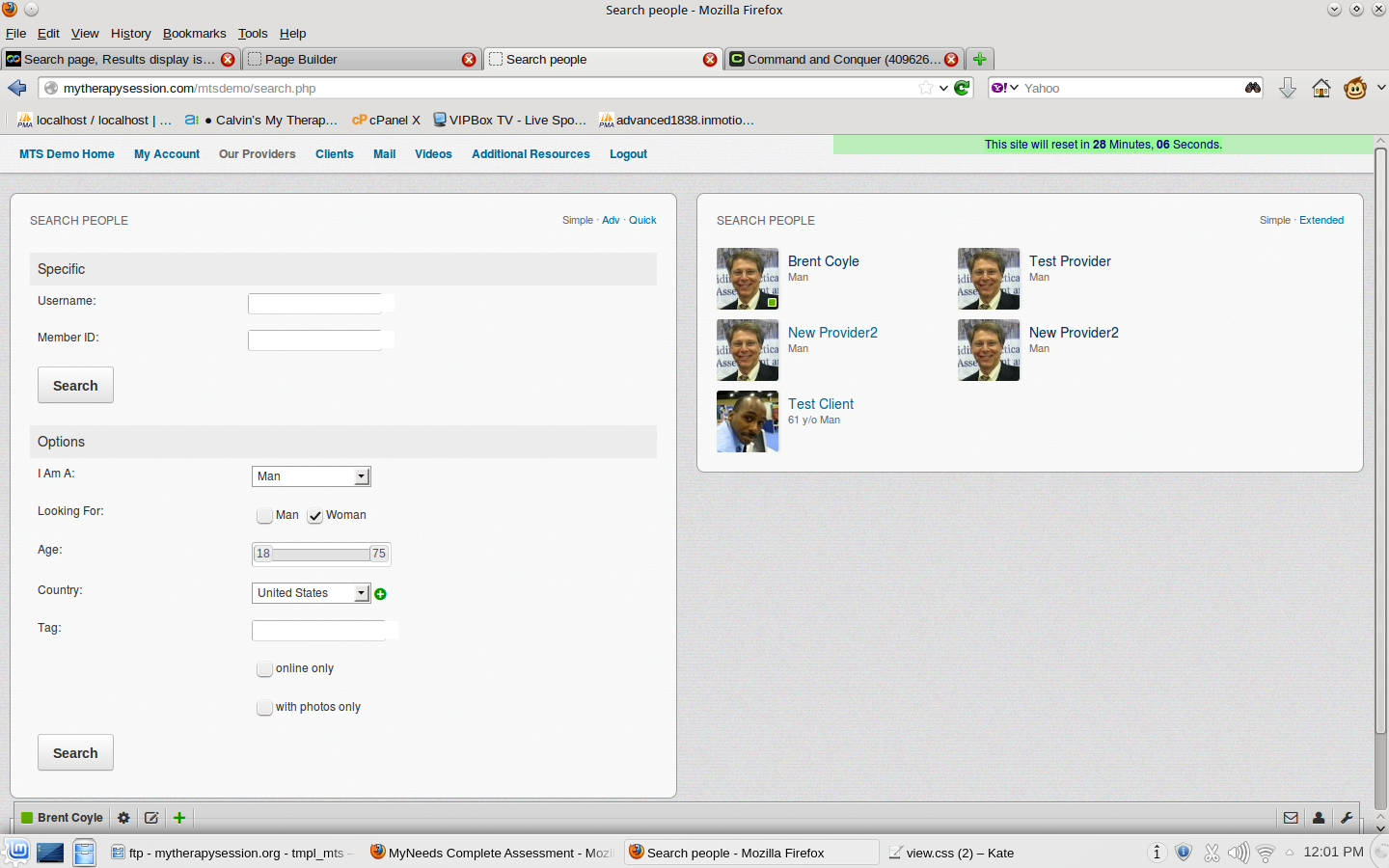Viewport: 1389px width, 868px height.
Task: Click the reload page icon in address bar
Action: 962,88
